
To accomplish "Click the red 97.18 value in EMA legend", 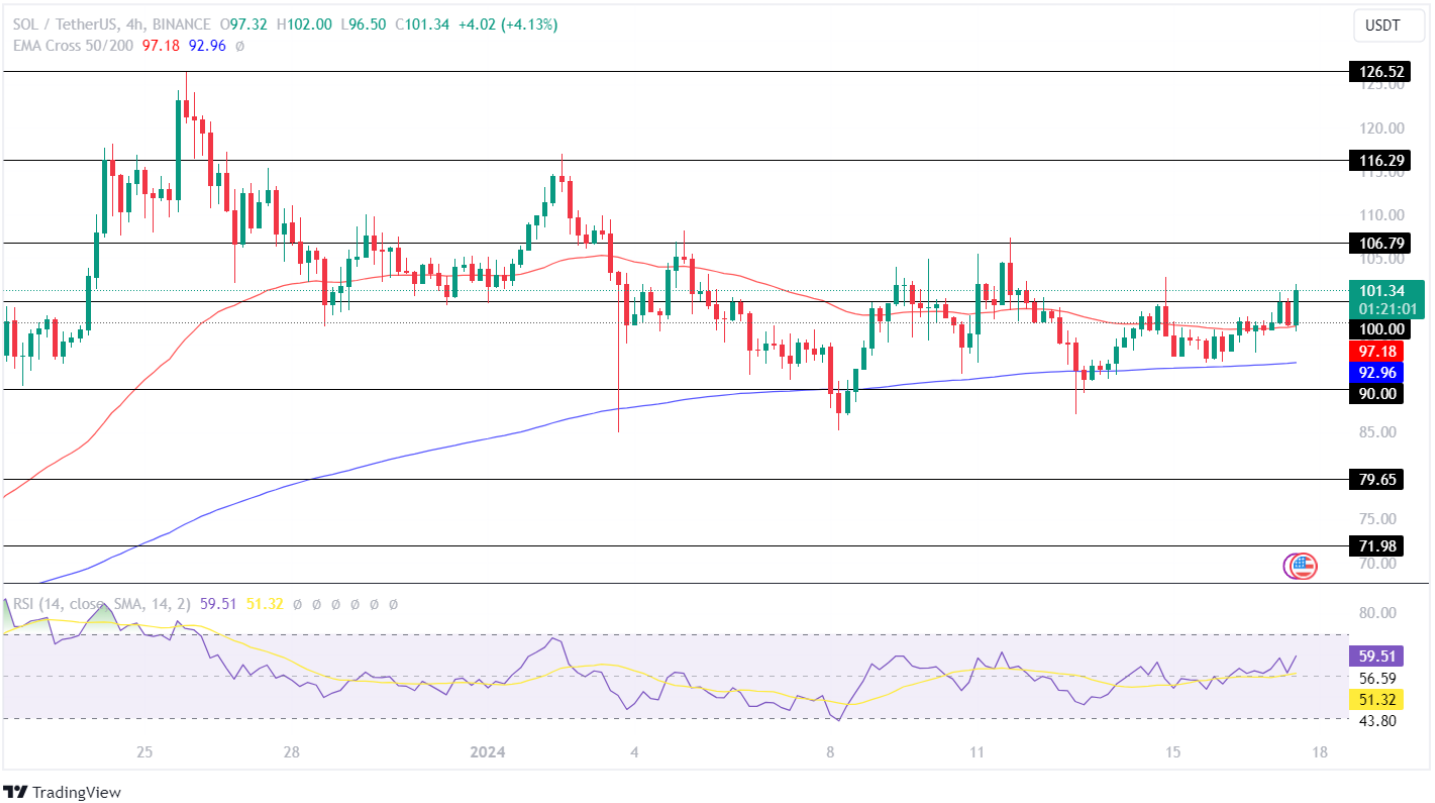I will [x=160, y=45].
